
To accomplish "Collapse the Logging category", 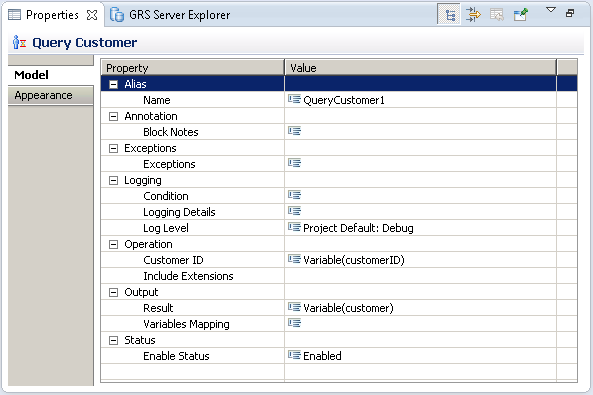I will click(113, 180).
